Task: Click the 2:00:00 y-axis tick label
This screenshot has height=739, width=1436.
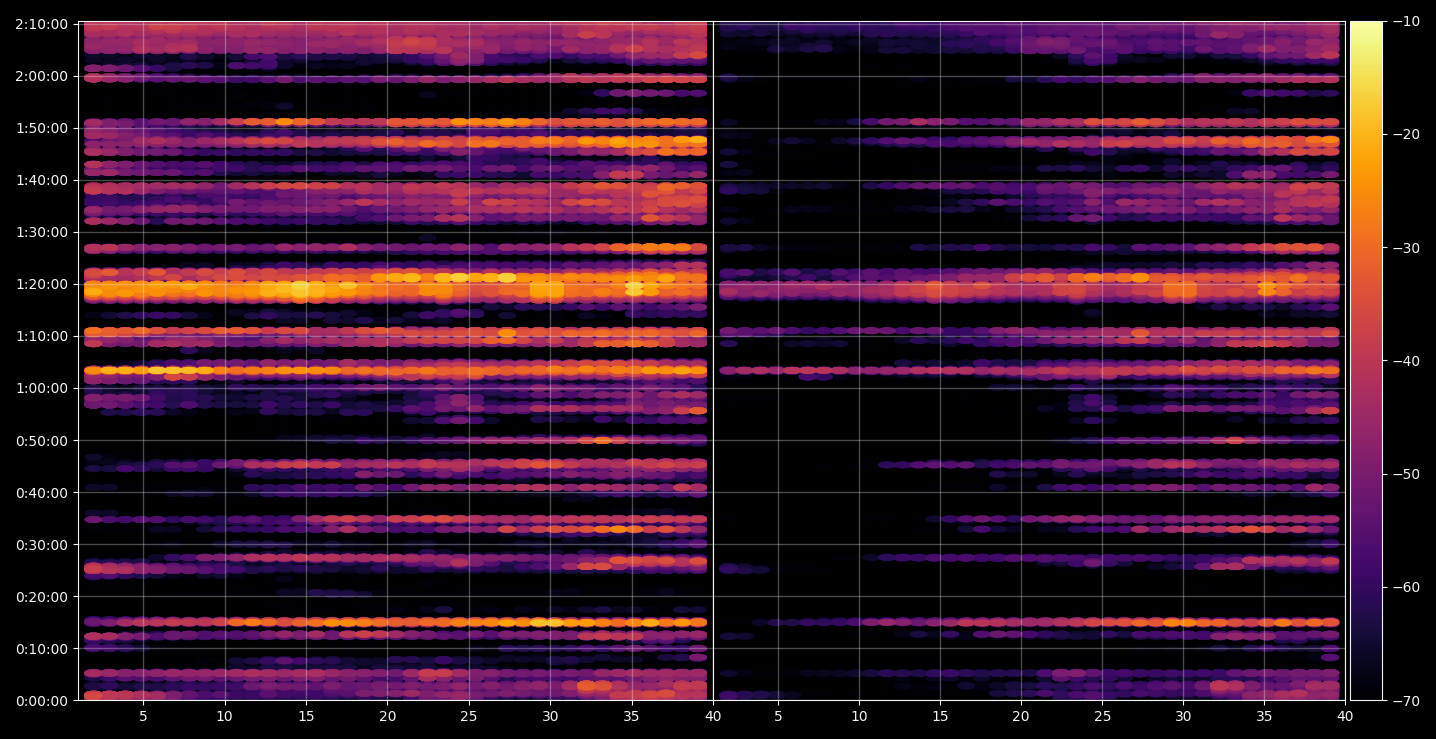Action: 41,76
